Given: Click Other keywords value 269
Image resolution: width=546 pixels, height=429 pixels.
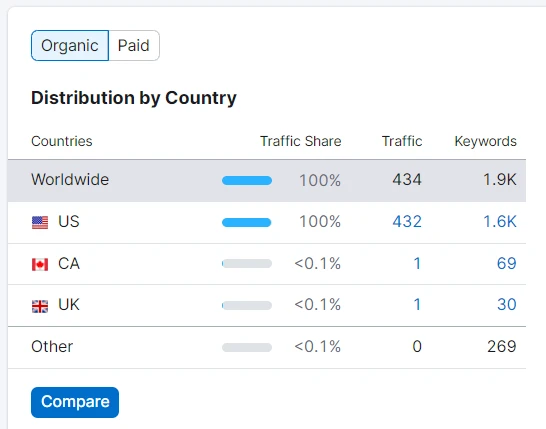Looking at the screenshot, I should (502, 346).
